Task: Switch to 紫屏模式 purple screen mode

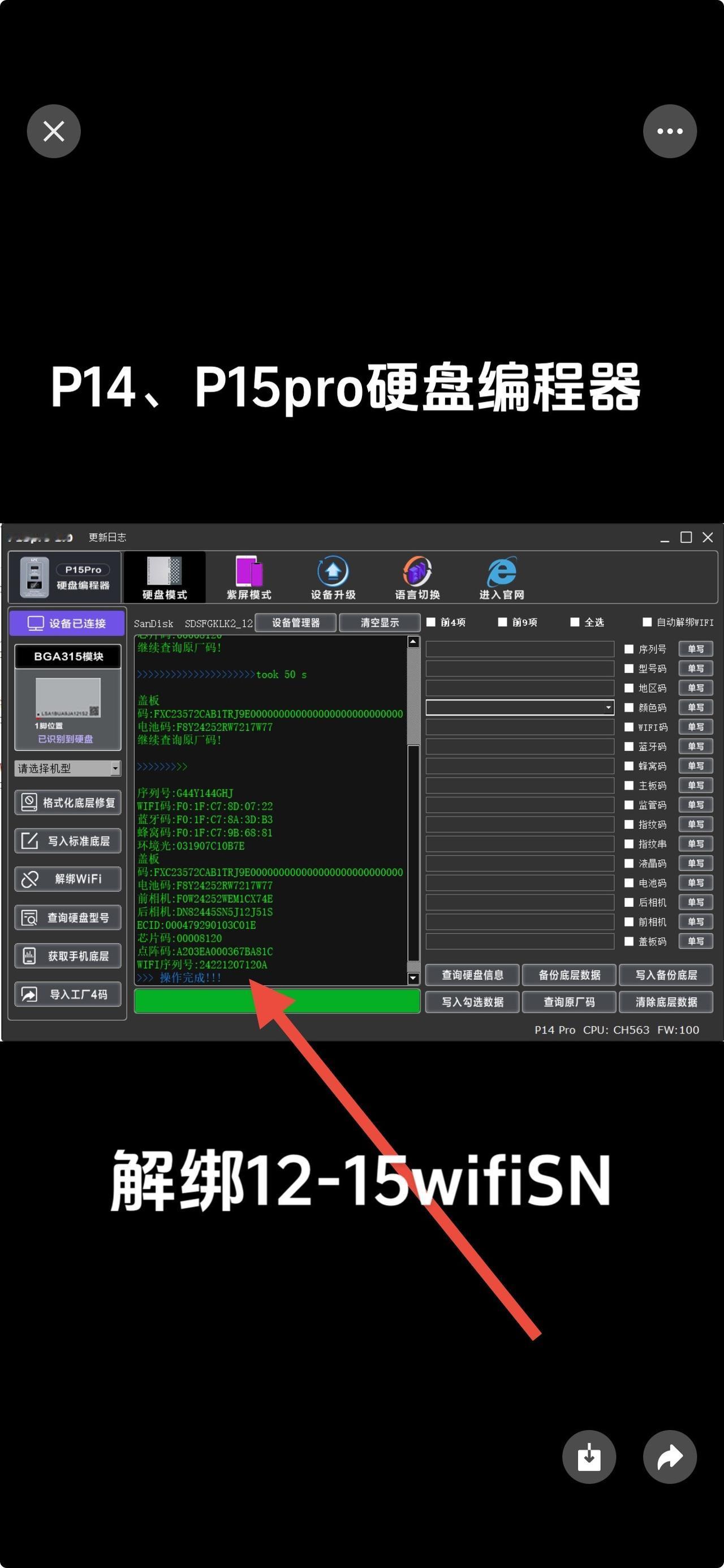Action: tap(248, 577)
